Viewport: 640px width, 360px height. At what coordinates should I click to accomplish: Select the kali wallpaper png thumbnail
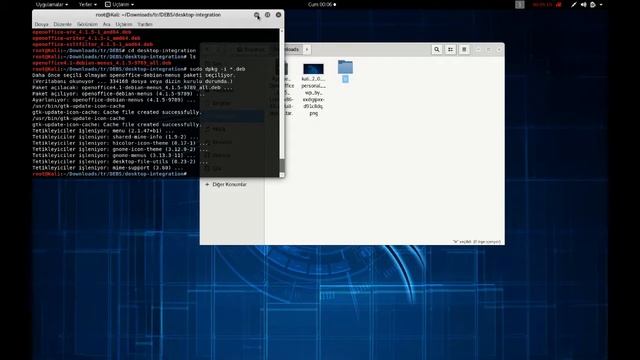click(313, 69)
